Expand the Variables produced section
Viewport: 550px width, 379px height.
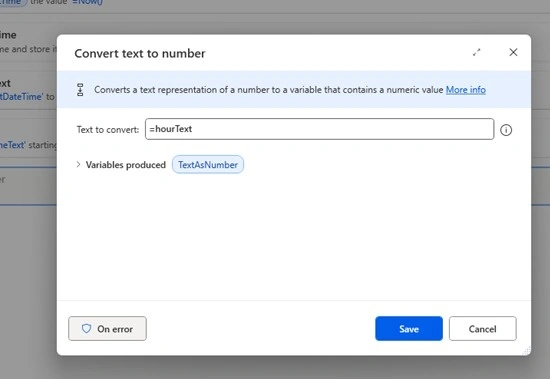(78, 164)
